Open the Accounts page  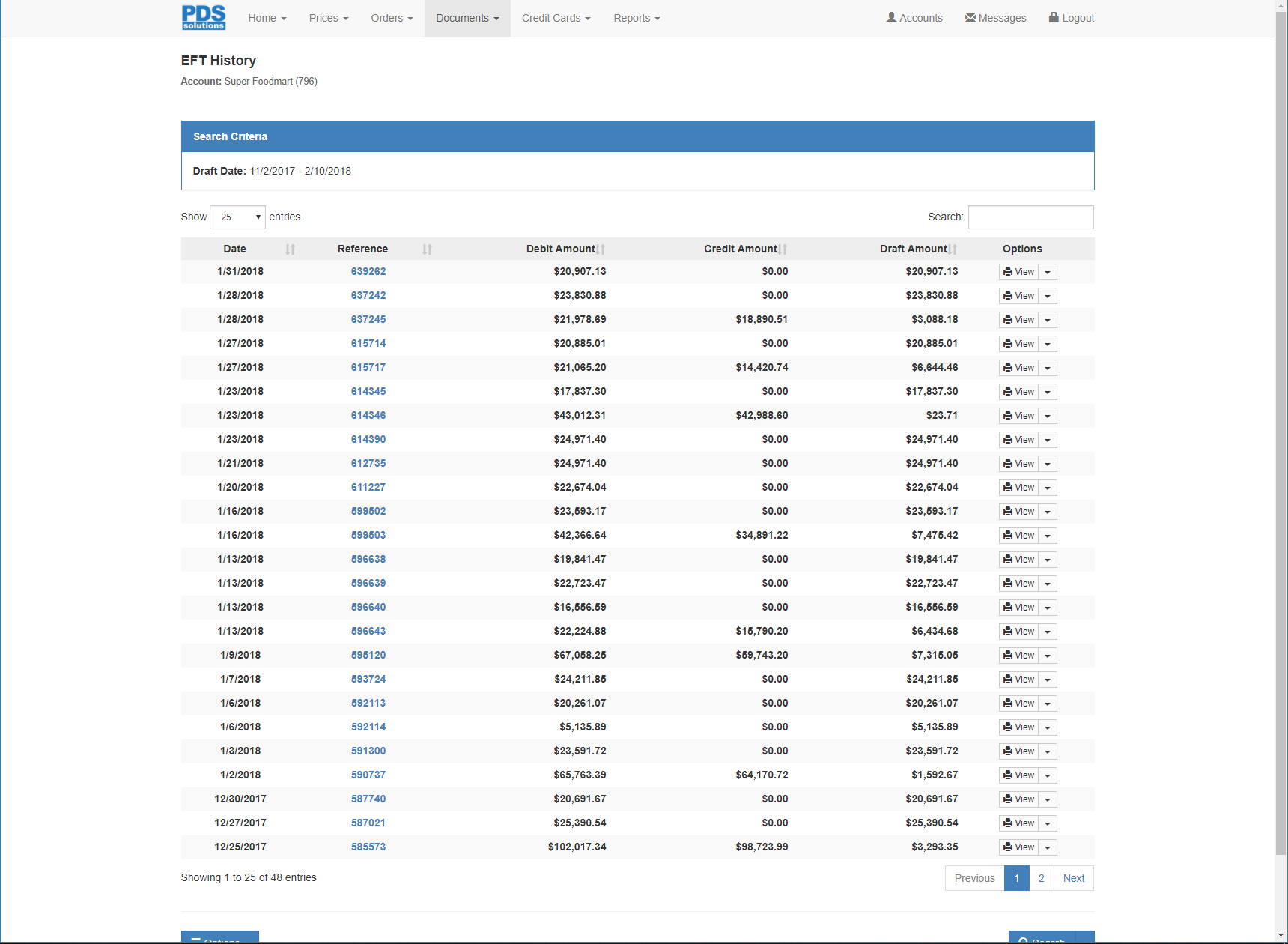coord(914,18)
